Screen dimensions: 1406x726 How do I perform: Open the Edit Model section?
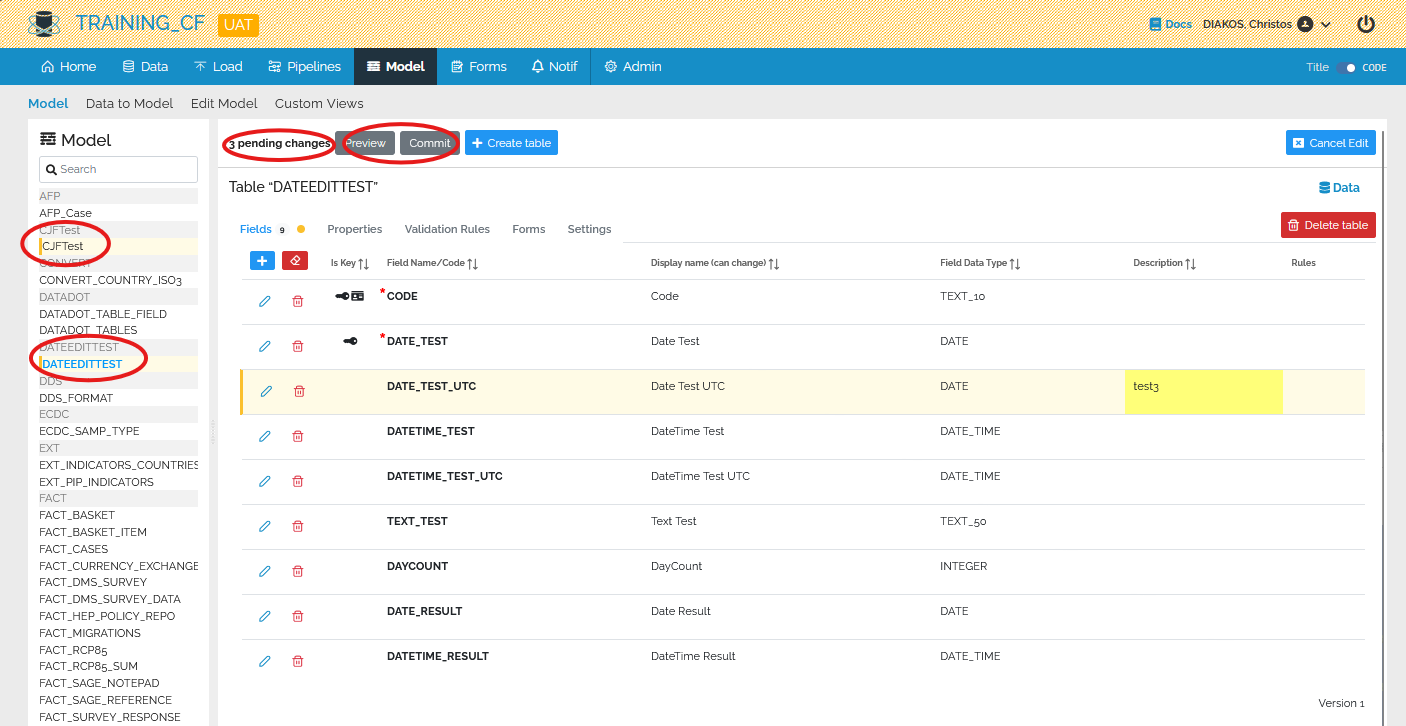pos(224,103)
